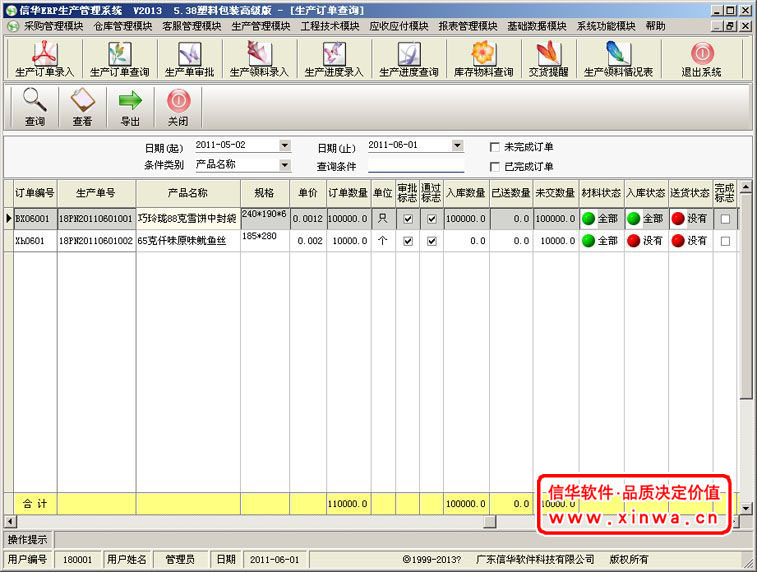Image resolution: width=757 pixels, height=572 pixels.
Task: Click the 导出 green arrow button
Action: click(130, 107)
